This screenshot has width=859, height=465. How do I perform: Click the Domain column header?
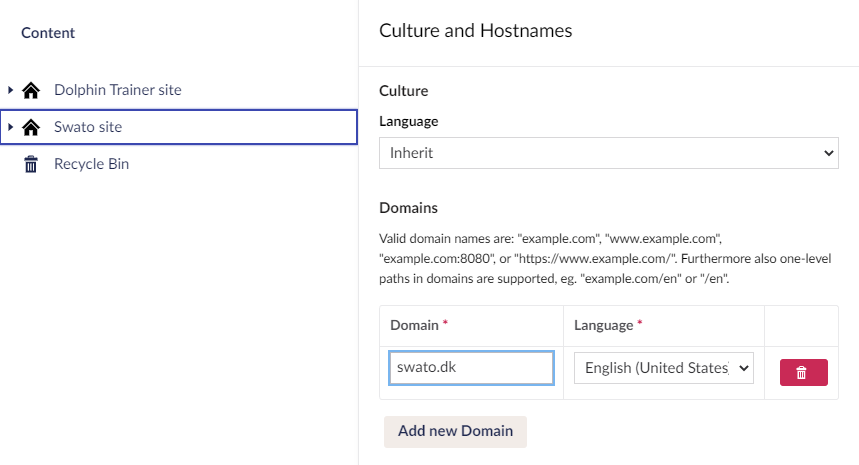414,325
